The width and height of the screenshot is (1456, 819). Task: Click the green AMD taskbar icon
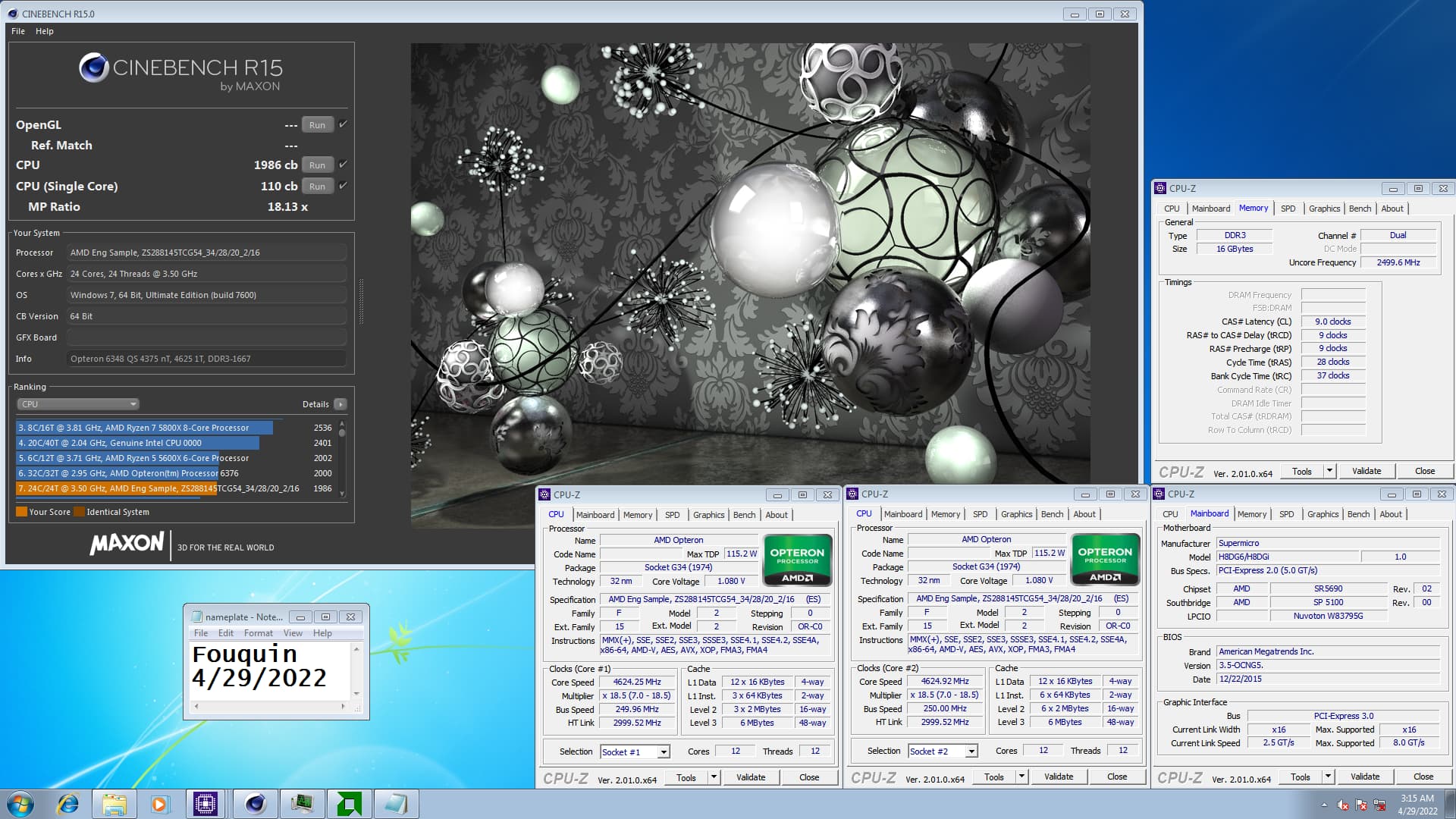[349, 804]
